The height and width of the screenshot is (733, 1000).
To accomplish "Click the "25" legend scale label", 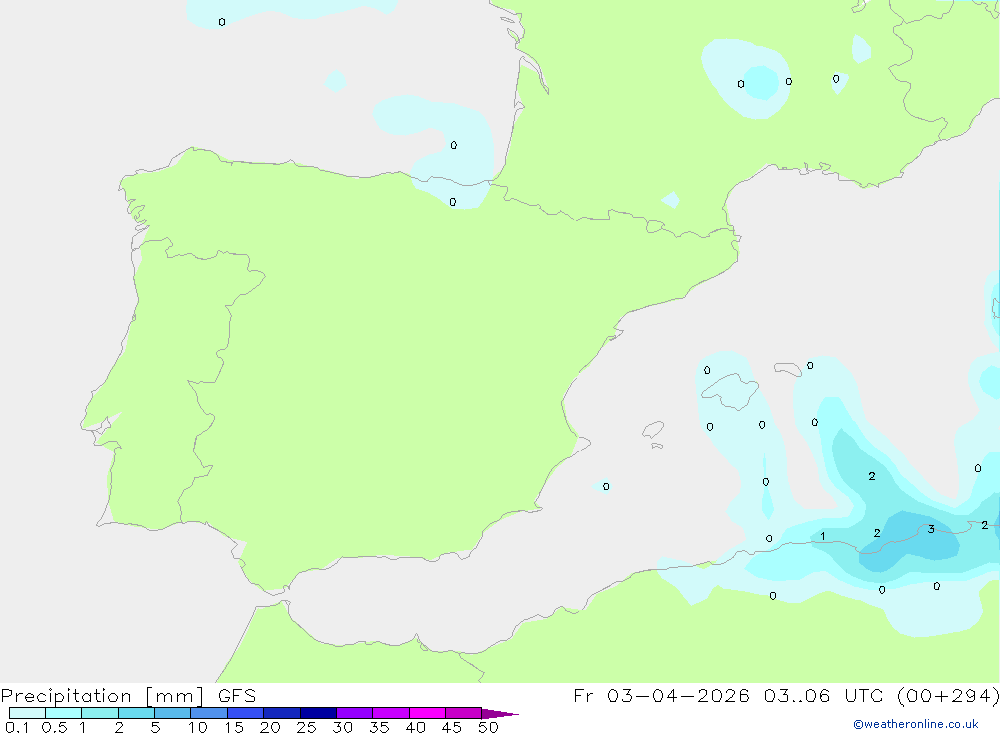I will point(306,727).
